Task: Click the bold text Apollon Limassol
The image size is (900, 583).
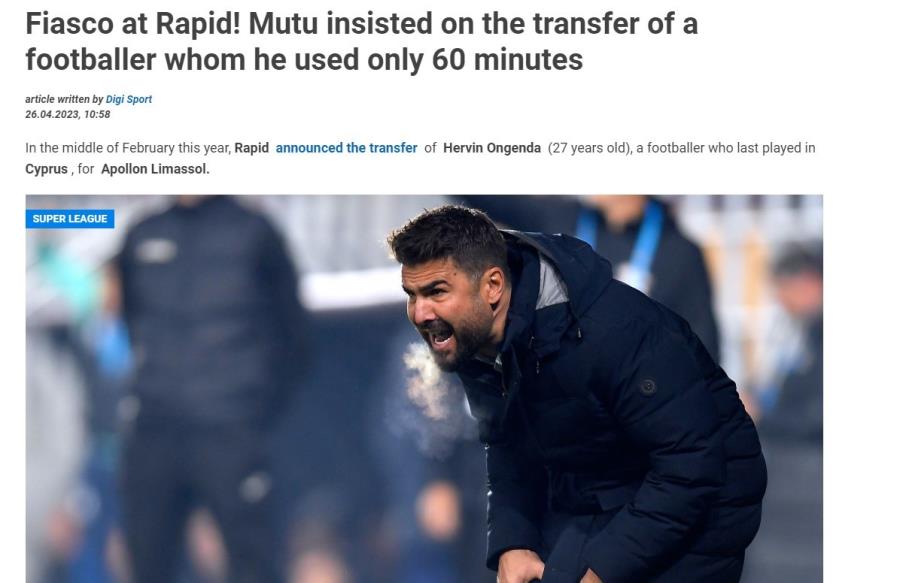Action: [156, 169]
